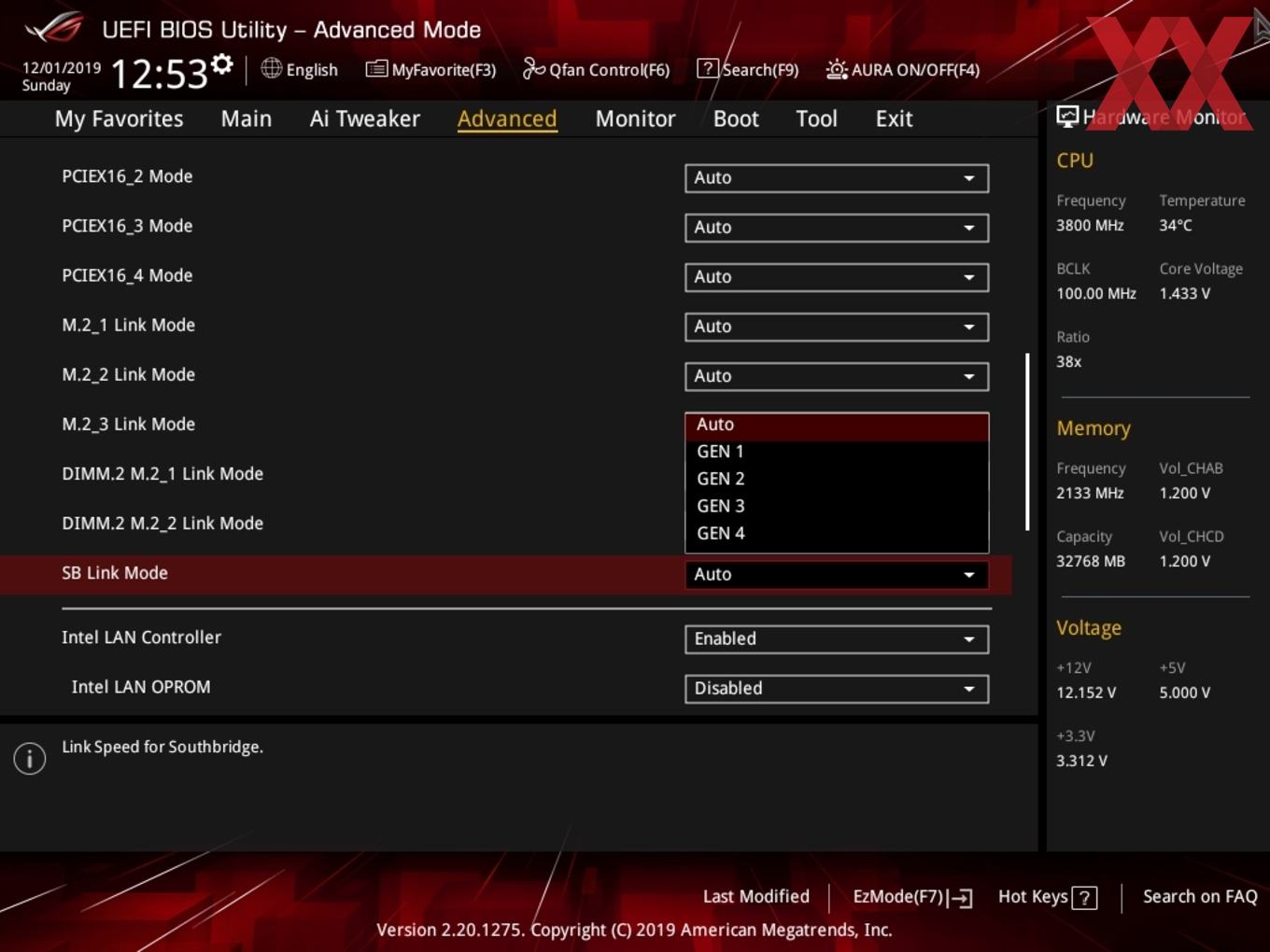Choose Auto in the open list
This screenshot has width=1270, height=952.
(x=837, y=425)
